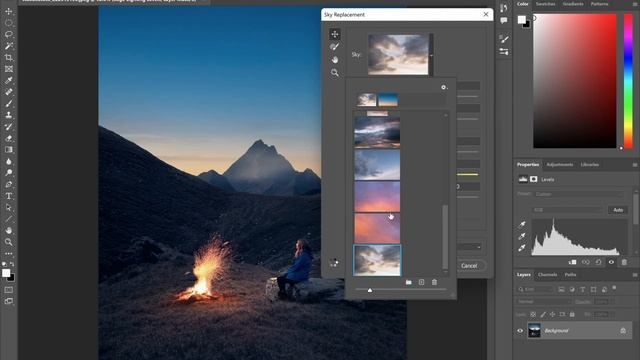Select the Elliptical Marquee tool
Screen dimensions: 640x360
pos(9,23)
